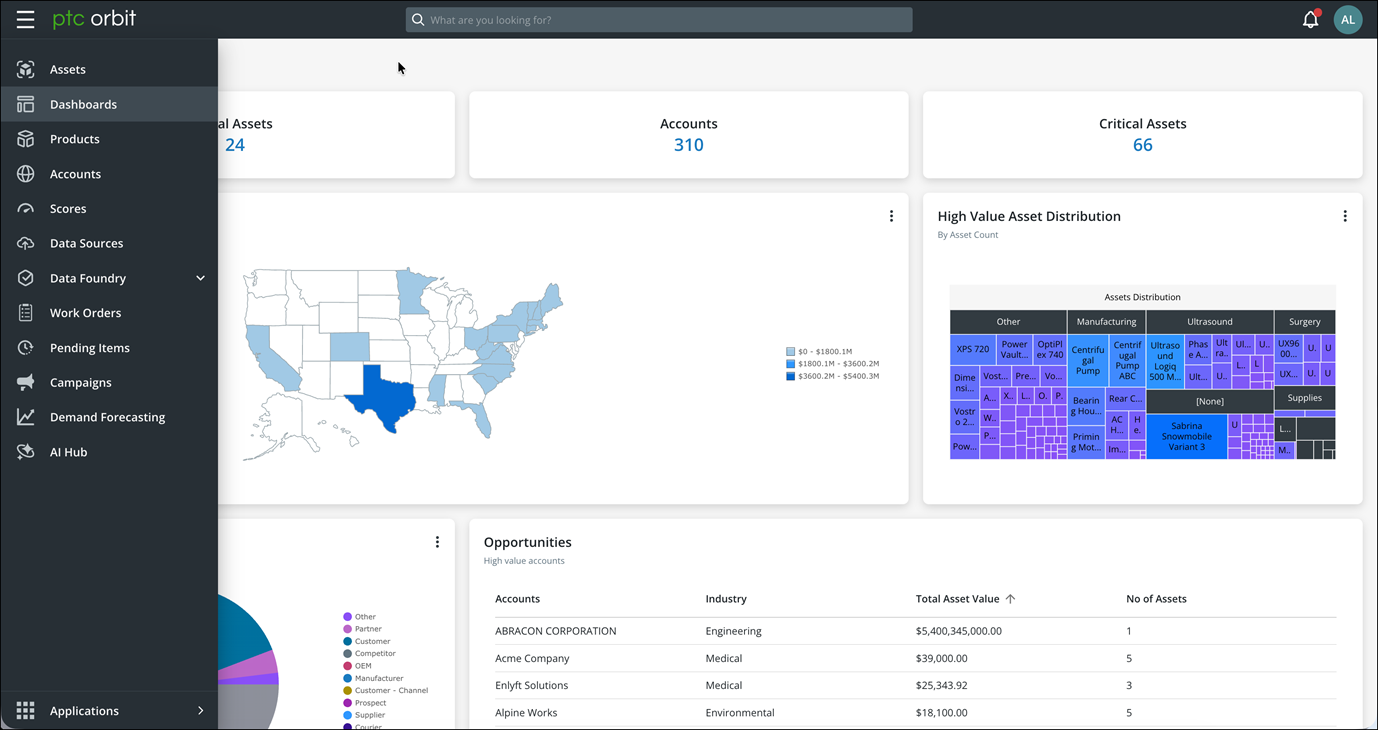Image resolution: width=1378 pixels, height=730 pixels.
Task: Toggle the Partner pie legend entry
Action: [362, 629]
